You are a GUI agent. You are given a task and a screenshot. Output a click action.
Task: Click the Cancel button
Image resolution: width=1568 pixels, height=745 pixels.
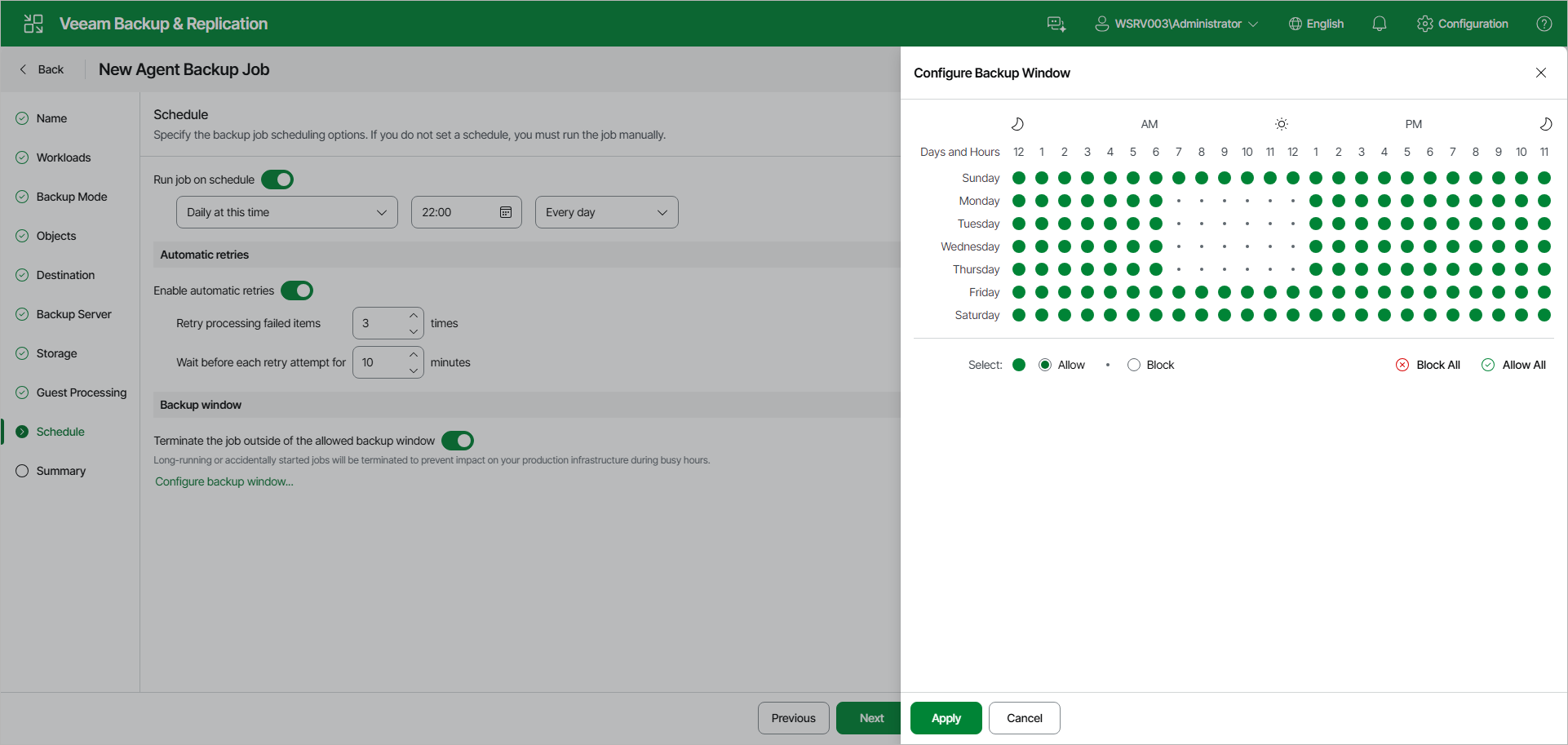(1025, 718)
